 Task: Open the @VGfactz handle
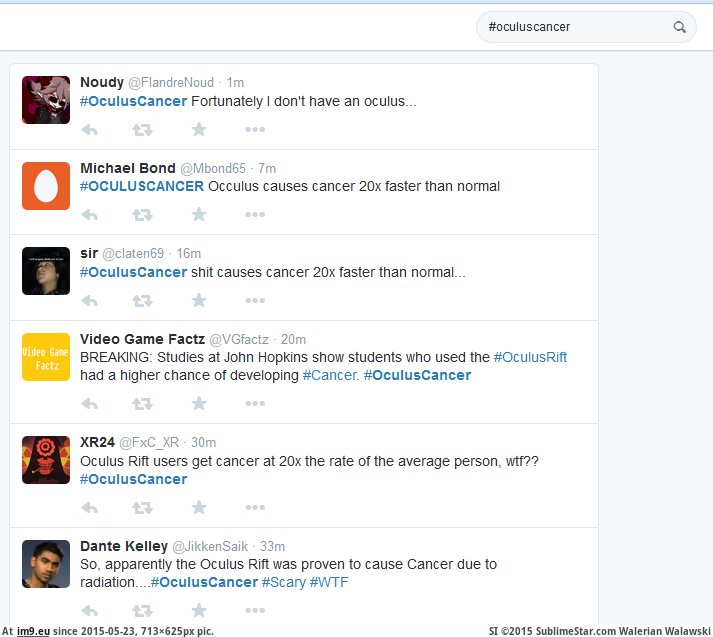click(239, 340)
